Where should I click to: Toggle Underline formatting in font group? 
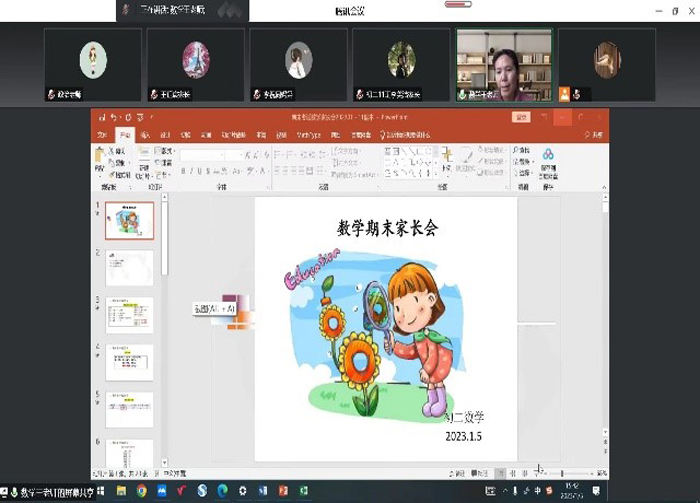coord(200,171)
